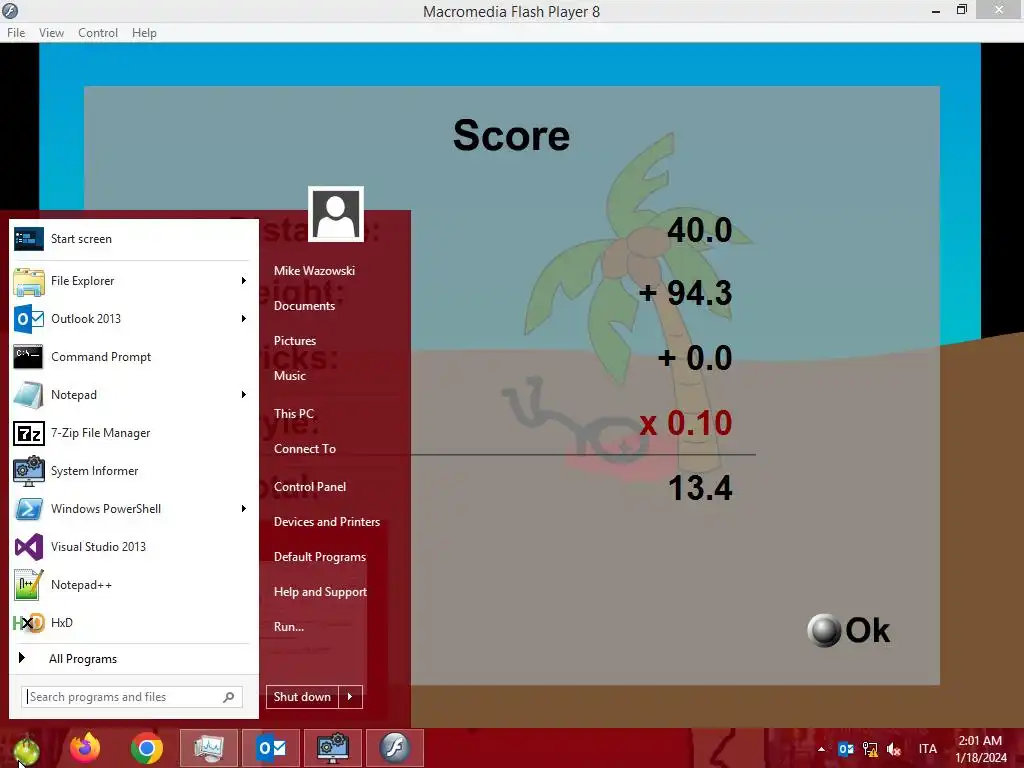Show hidden tray icons arrow
The image size is (1024, 768).
pyautogui.click(x=822, y=749)
